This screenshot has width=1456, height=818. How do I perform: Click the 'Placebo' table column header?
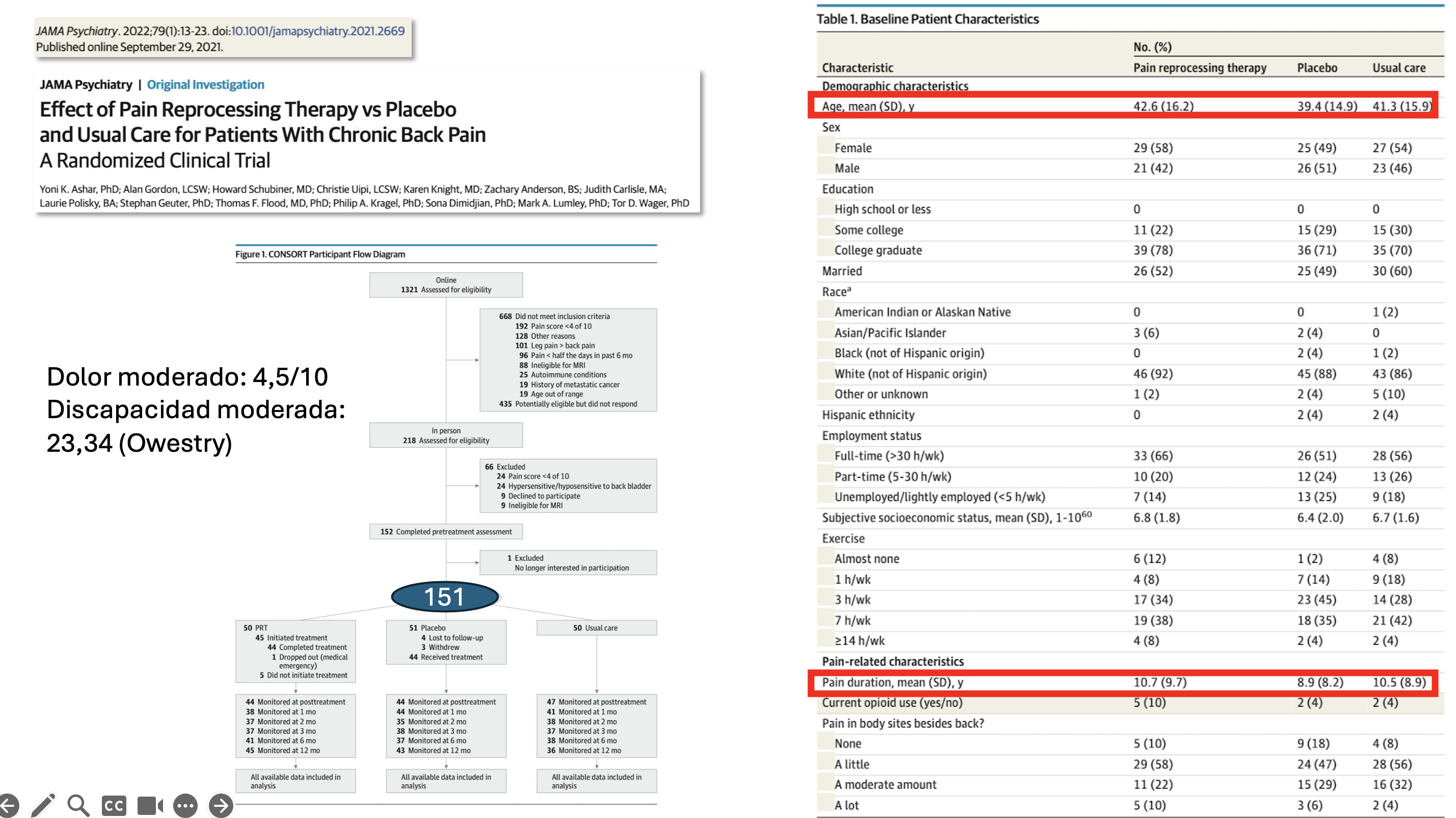coord(1317,68)
